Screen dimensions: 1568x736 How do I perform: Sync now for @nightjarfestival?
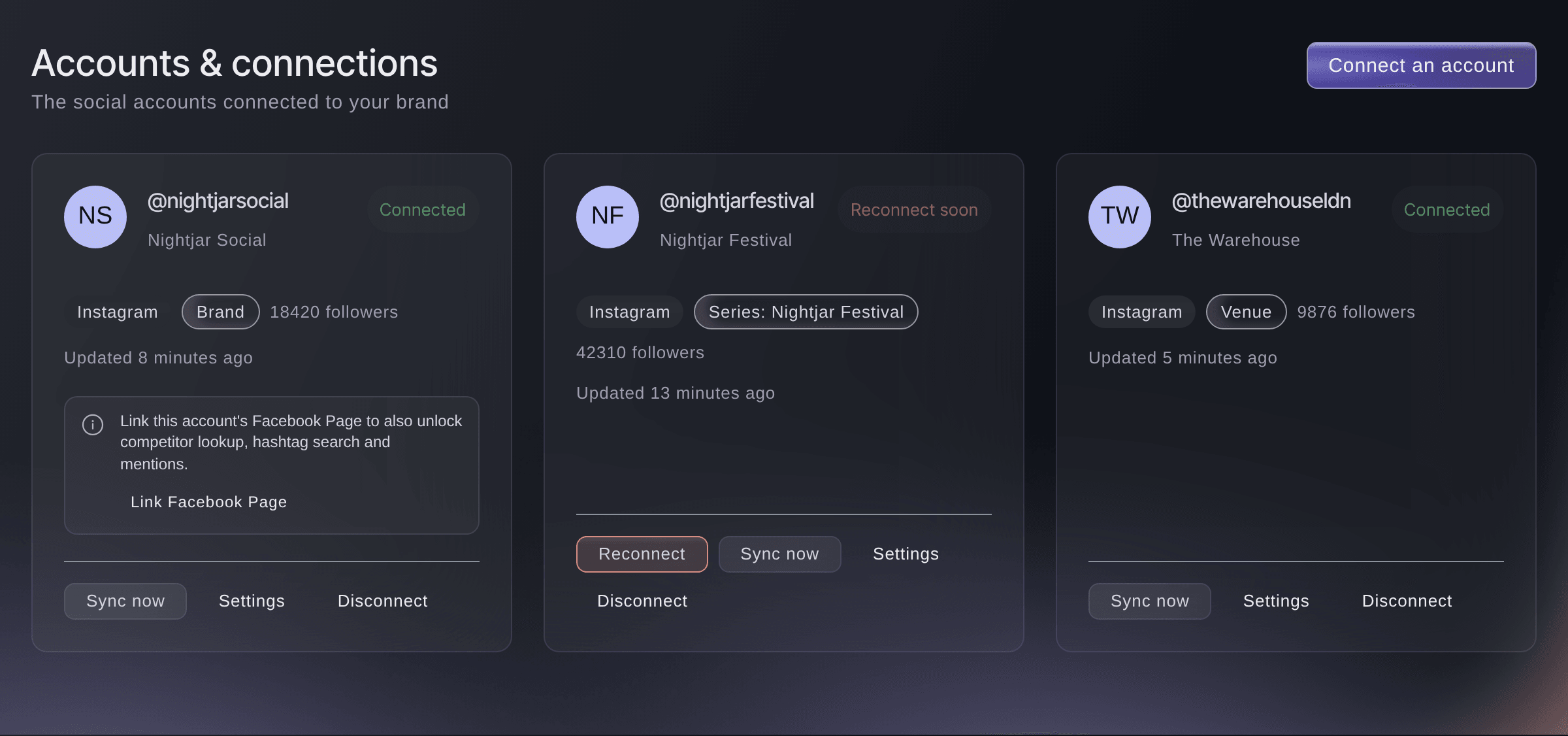click(779, 554)
